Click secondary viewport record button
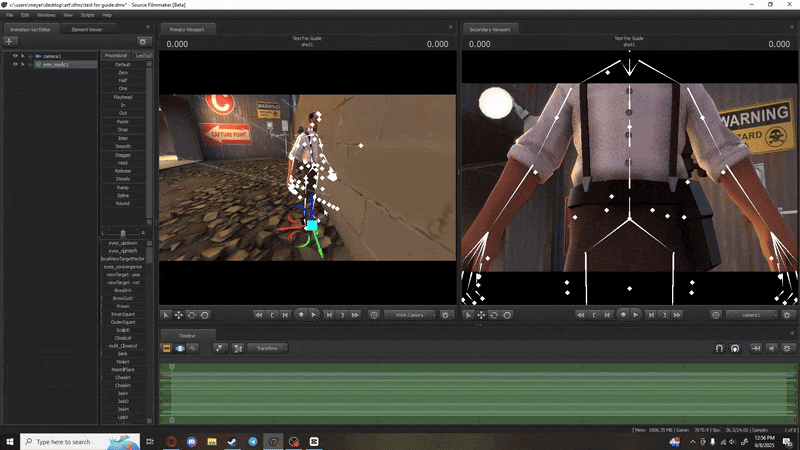Image resolution: width=800 pixels, height=450 pixels. [x=623, y=315]
